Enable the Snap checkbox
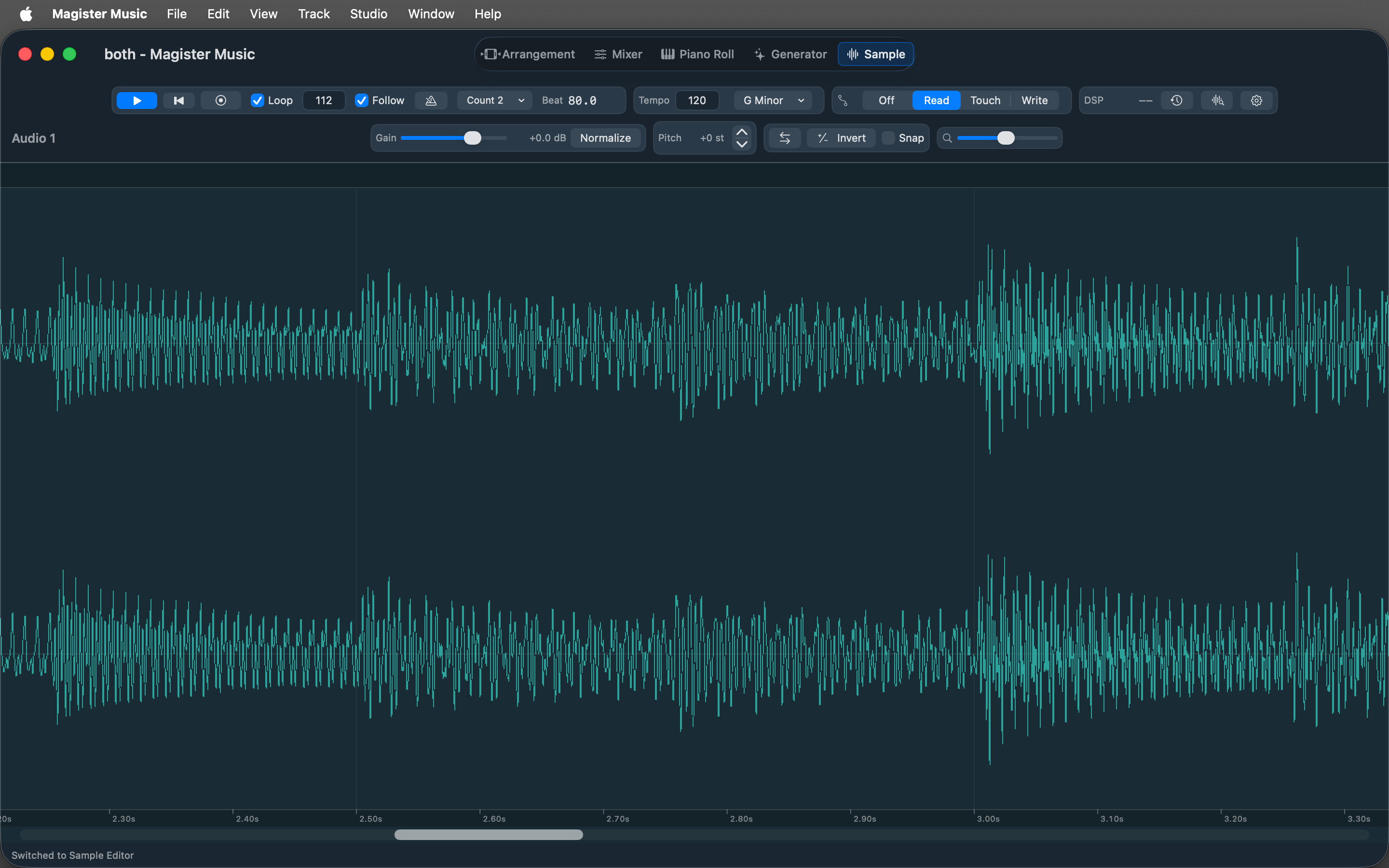1389x868 pixels. coord(888,138)
